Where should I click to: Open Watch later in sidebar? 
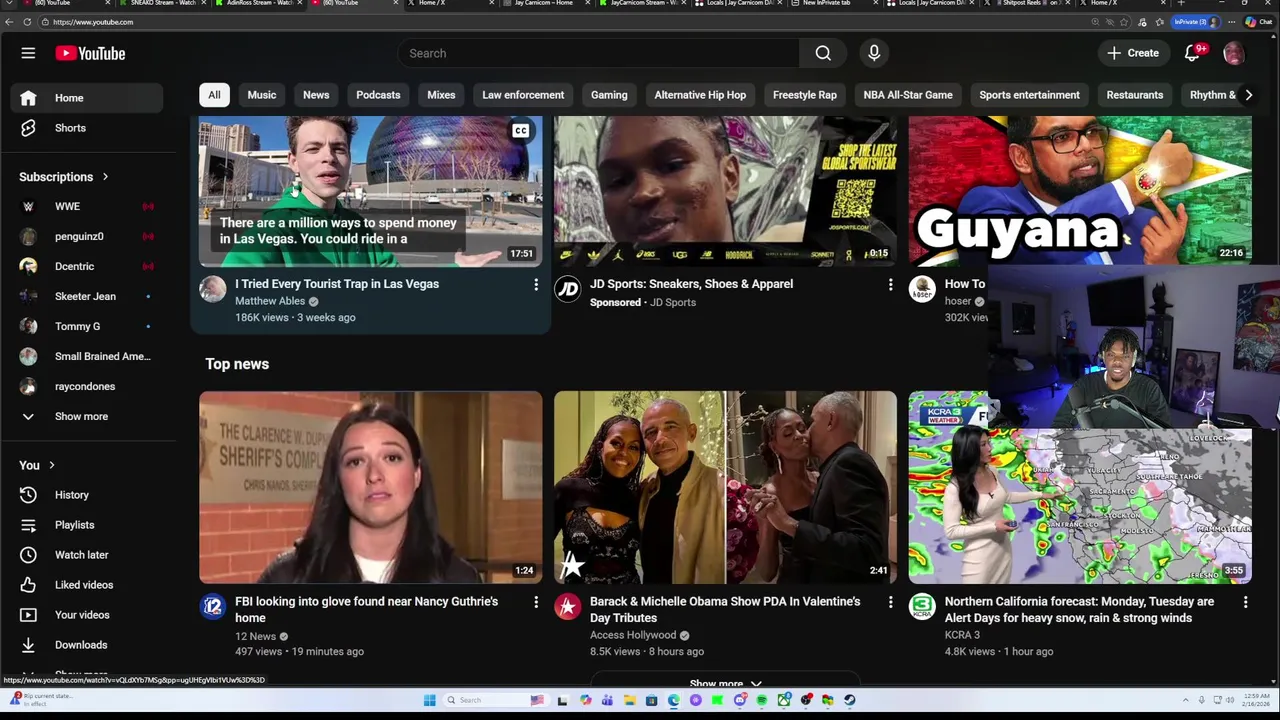point(87,555)
